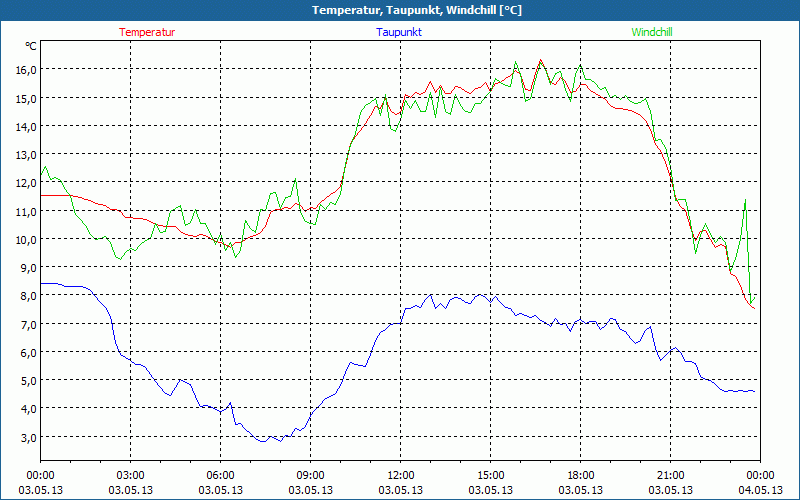Select the 4,0 y-axis value

pyautogui.click(x=29, y=409)
